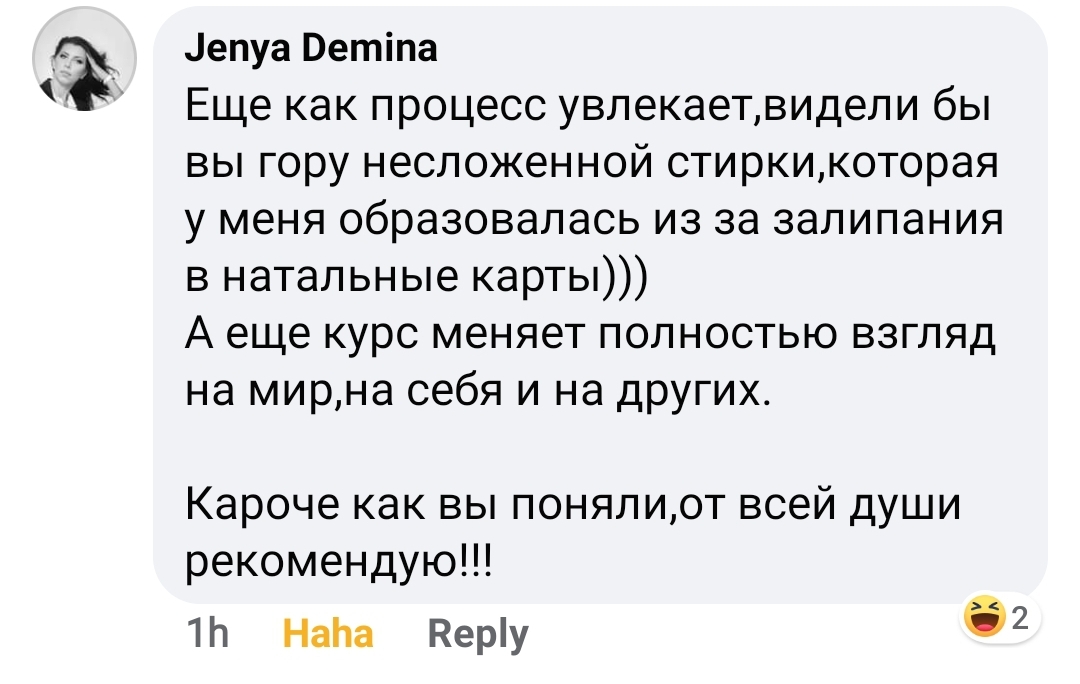This screenshot has height=684, width=1080.
Task: Click the line starting "у меня образовалась"
Action: 594,220
